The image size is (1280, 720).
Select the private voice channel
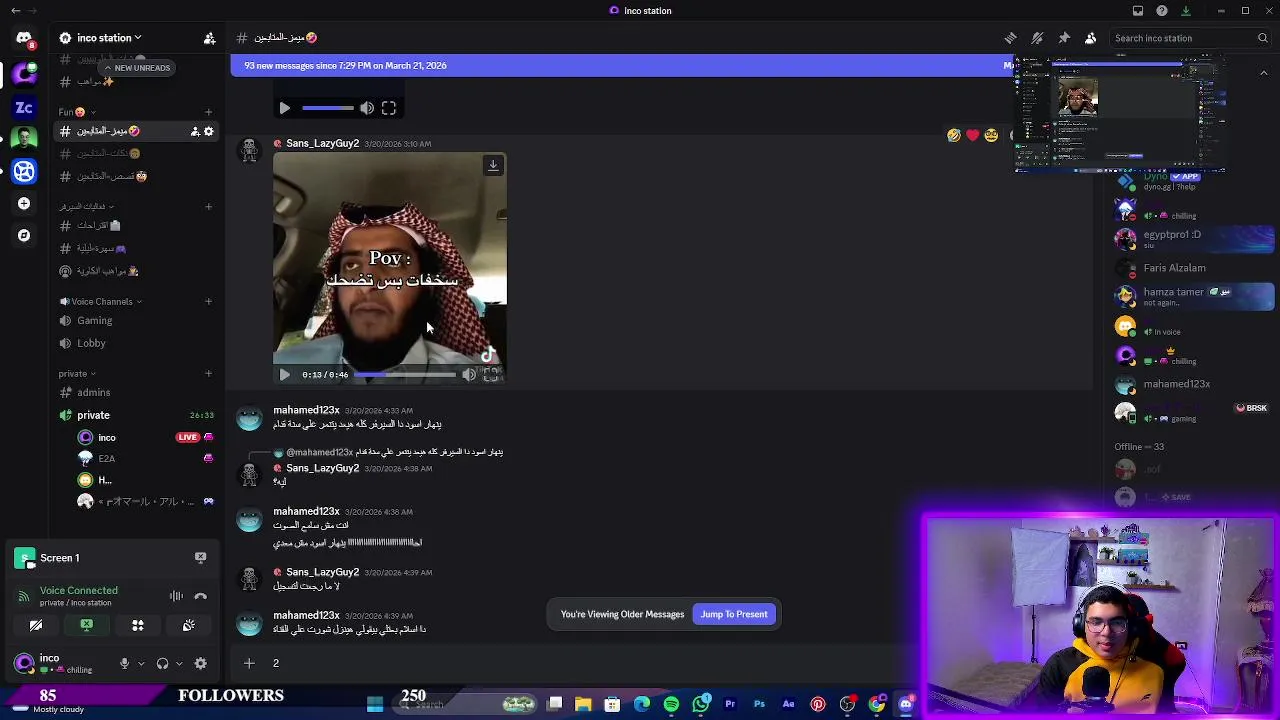(137, 415)
